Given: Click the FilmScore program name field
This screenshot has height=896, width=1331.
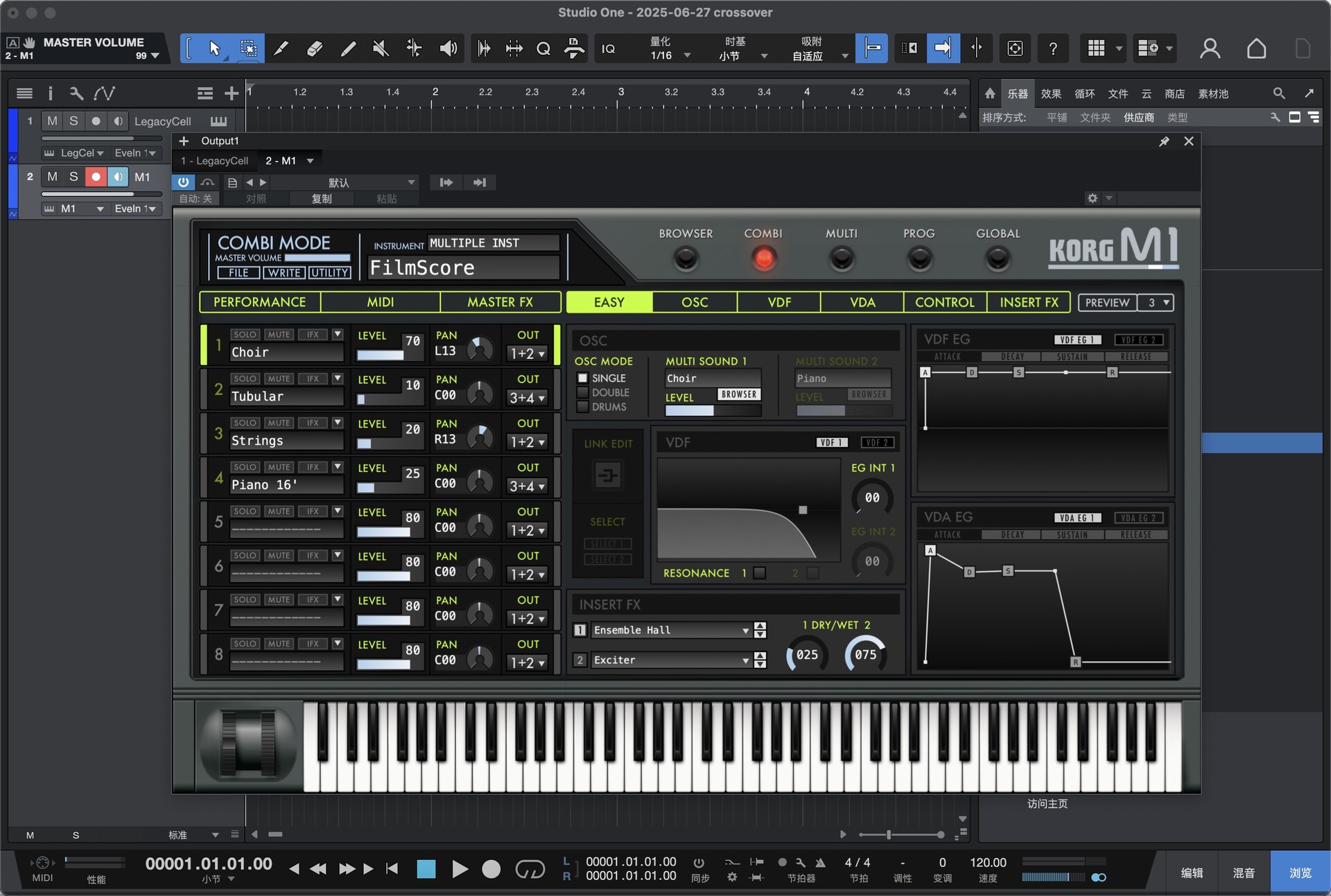Looking at the screenshot, I should (463, 267).
